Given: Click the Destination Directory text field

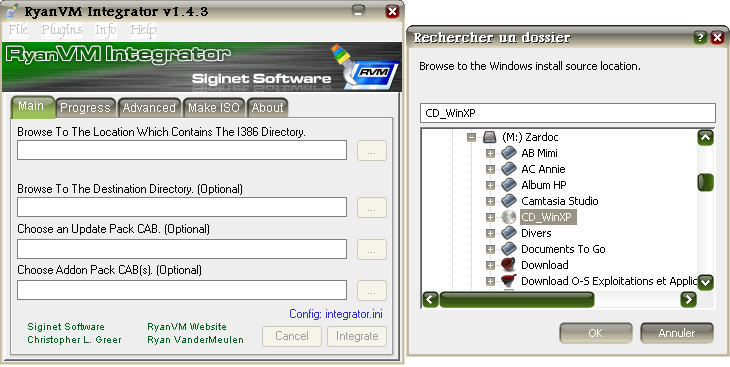Looking at the screenshot, I should 182,207.
